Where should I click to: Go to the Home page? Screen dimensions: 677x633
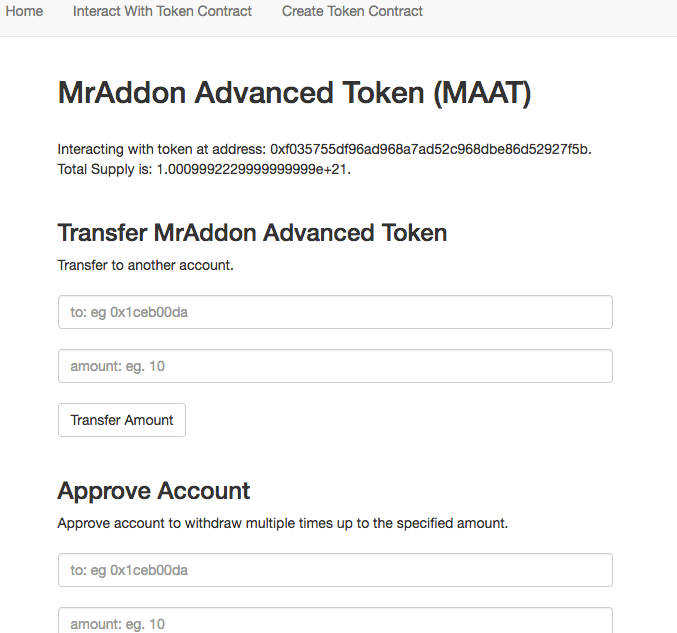[x=24, y=12]
